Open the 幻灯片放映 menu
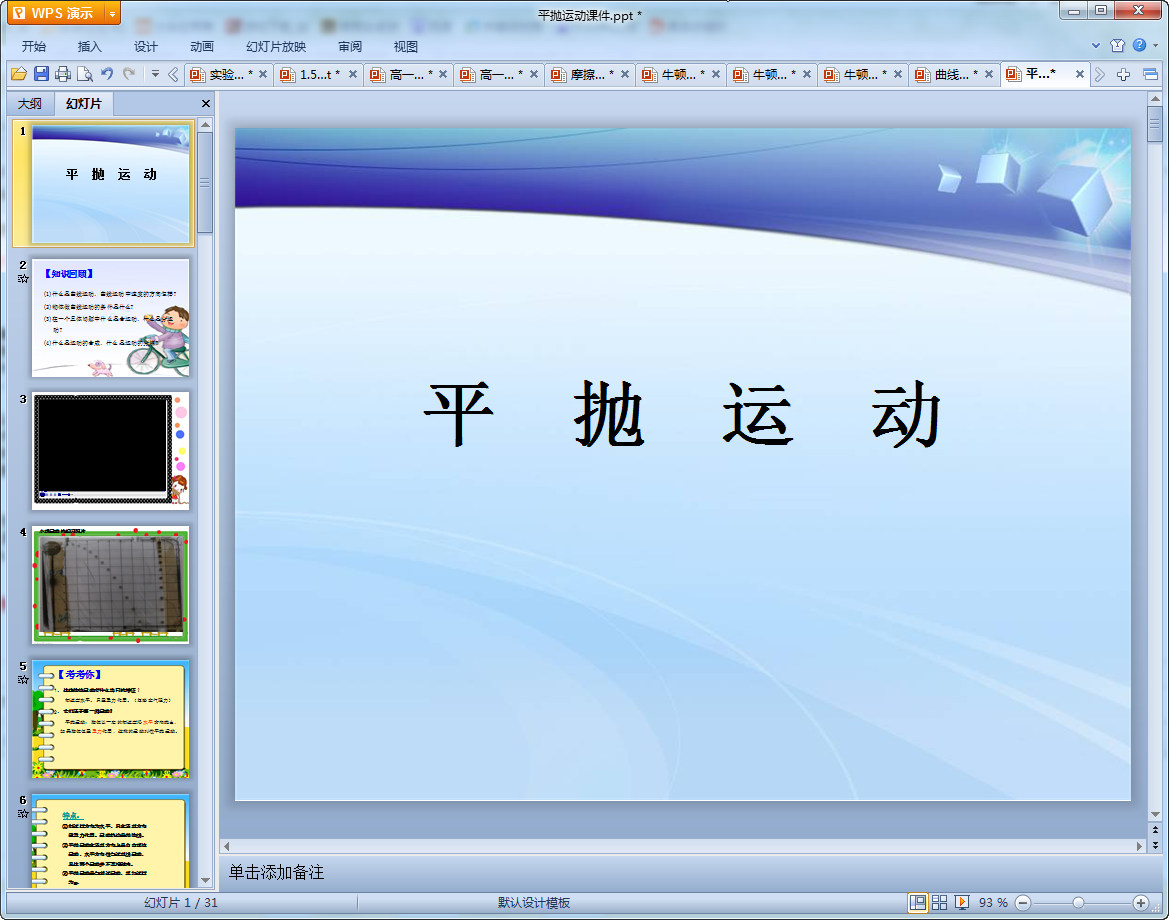The image size is (1169, 920). 276,46
